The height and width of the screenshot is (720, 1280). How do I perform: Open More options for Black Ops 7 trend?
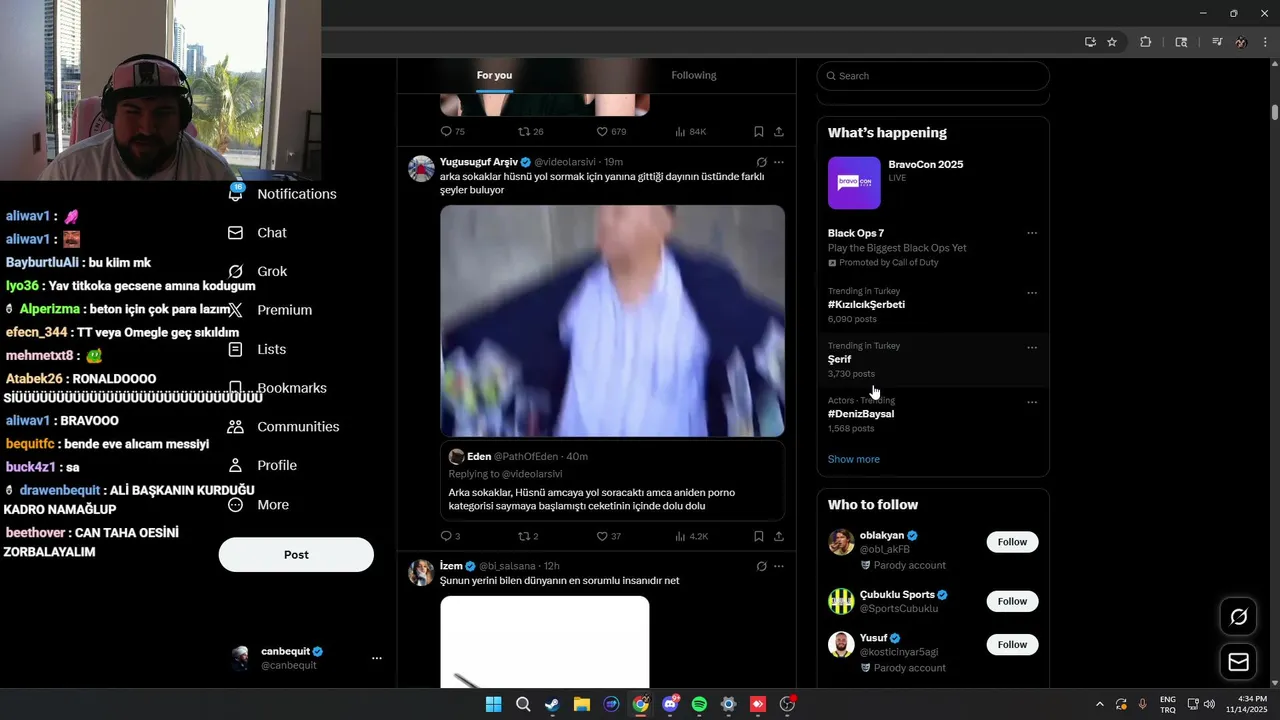[x=1032, y=233]
